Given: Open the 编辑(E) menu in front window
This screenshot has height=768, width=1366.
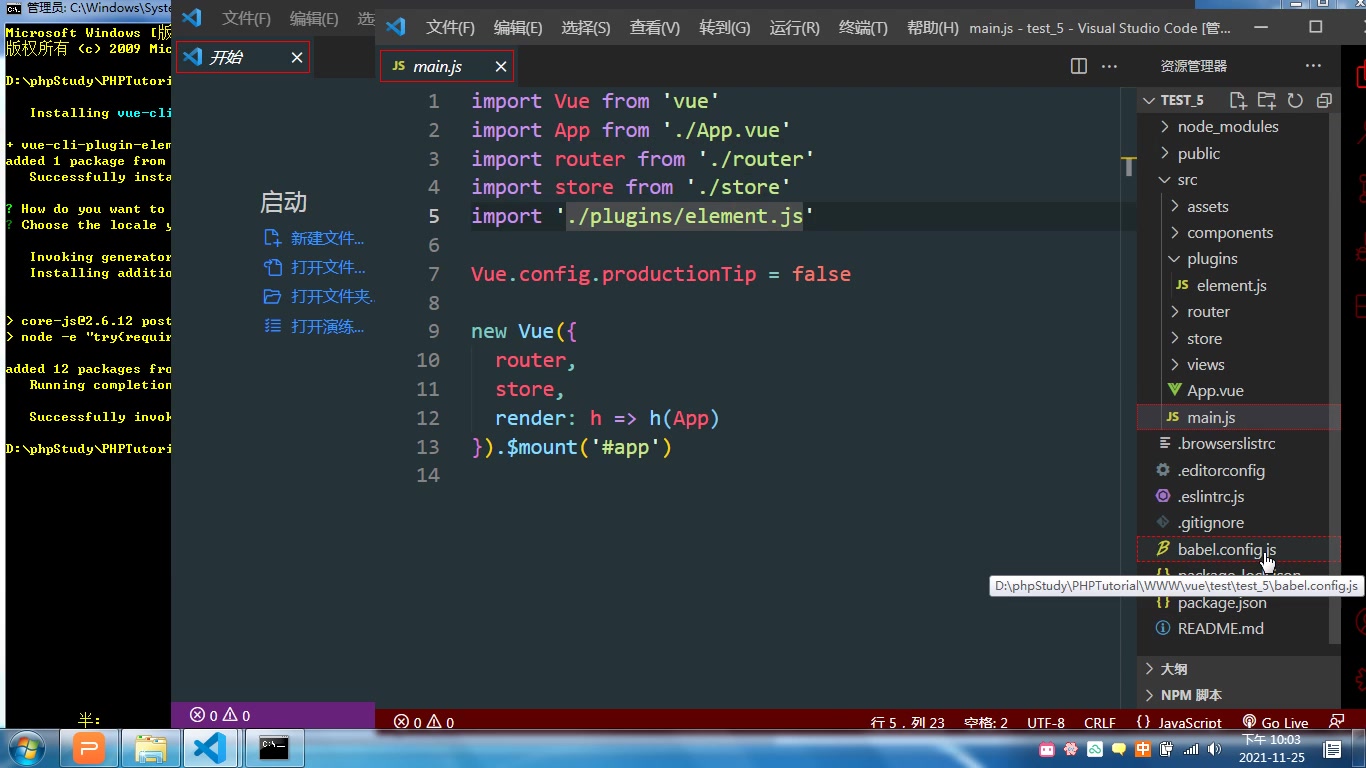Looking at the screenshot, I should point(518,28).
